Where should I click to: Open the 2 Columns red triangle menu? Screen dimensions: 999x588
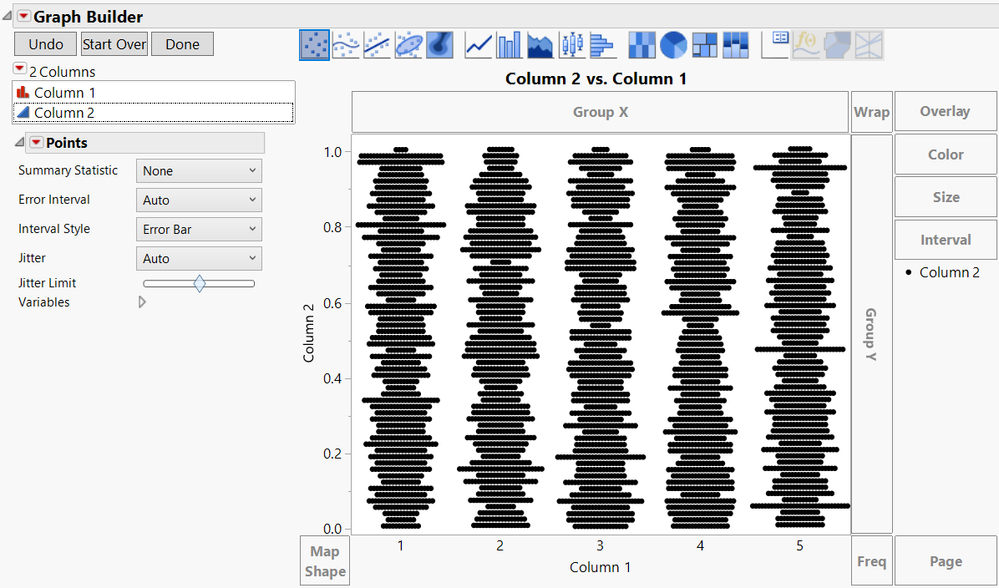[x=20, y=69]
